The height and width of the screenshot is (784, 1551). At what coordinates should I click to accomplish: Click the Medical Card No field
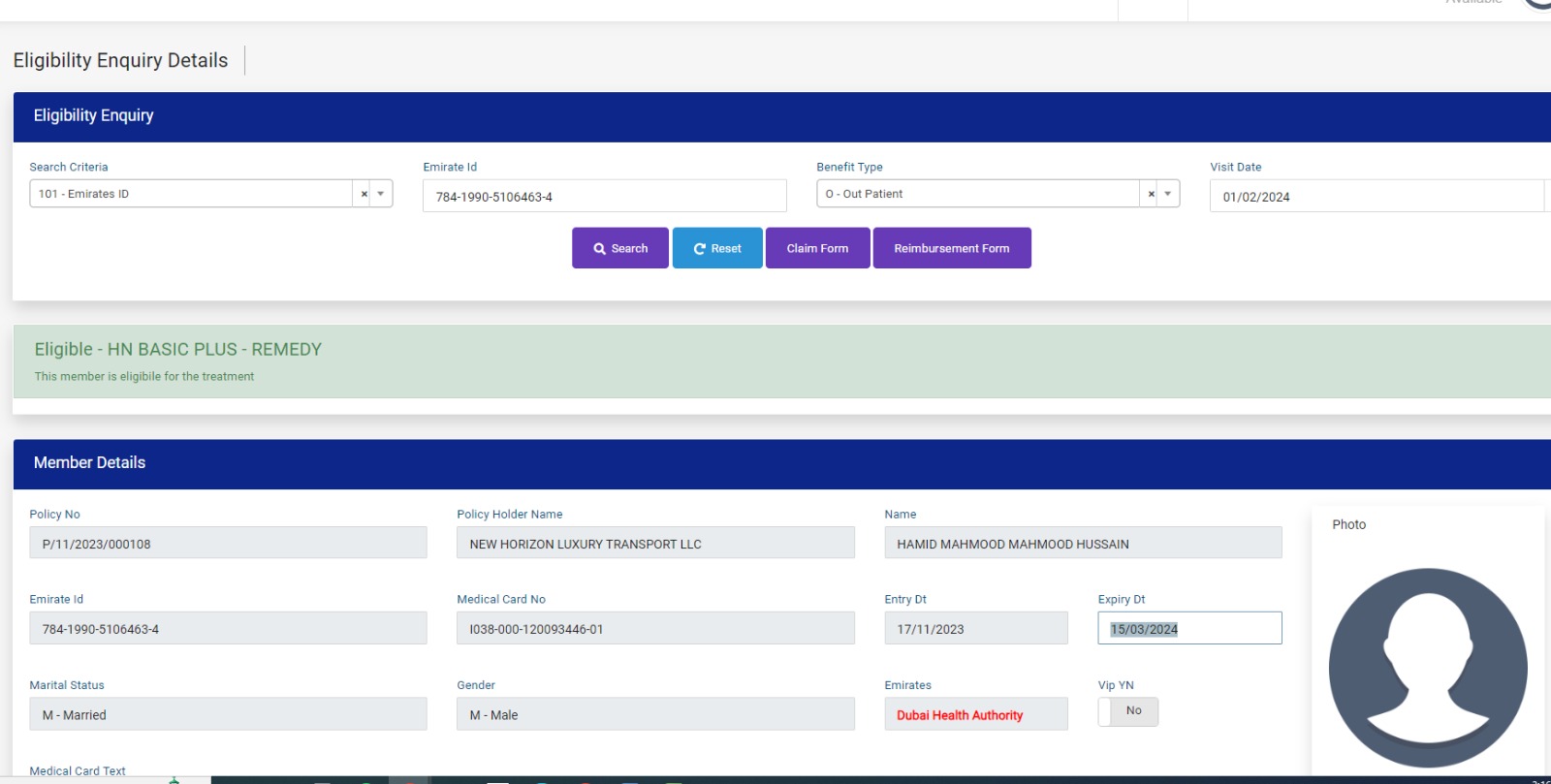click(x=655, y=629)
